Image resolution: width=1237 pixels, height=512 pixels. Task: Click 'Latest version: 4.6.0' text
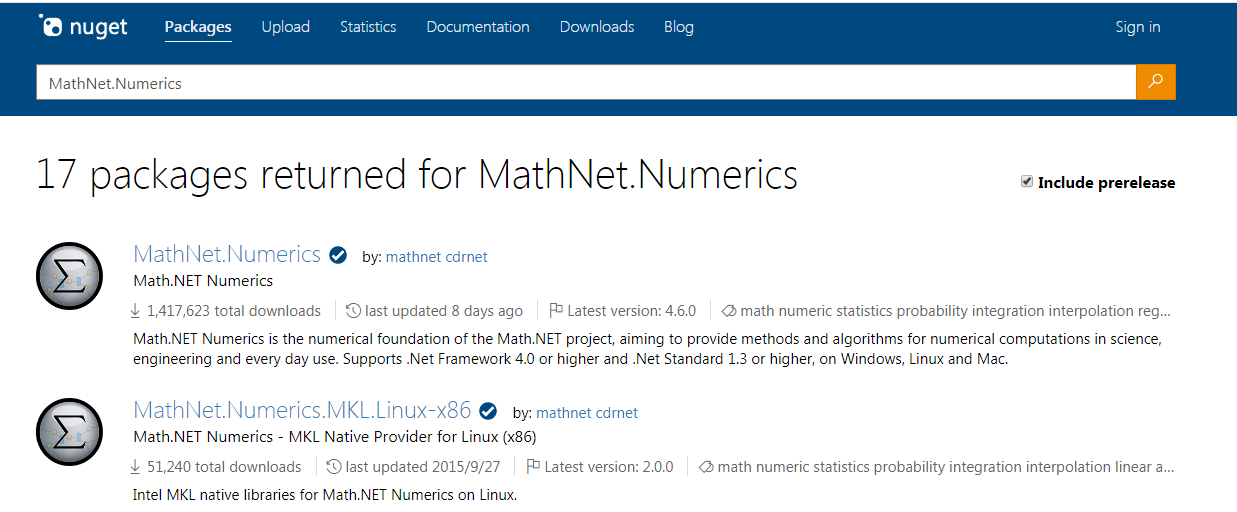(x=632, y=311)
